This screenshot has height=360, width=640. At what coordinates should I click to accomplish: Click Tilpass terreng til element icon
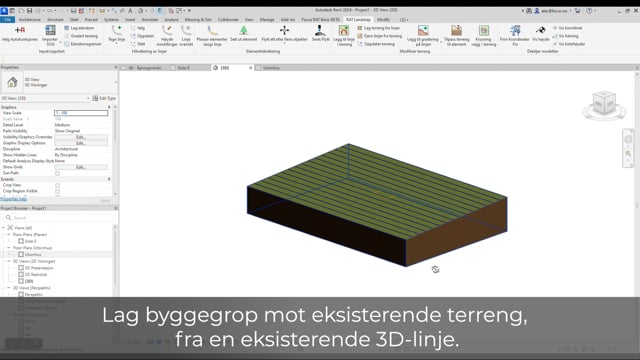456,30
